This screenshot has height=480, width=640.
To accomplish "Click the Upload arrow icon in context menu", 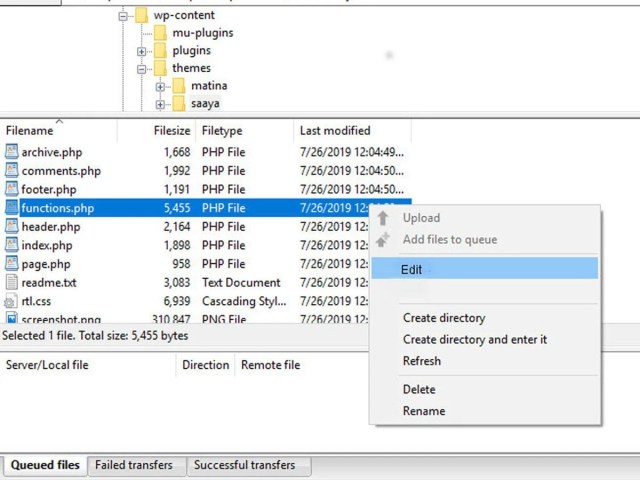I will click(x=383, y=218).
